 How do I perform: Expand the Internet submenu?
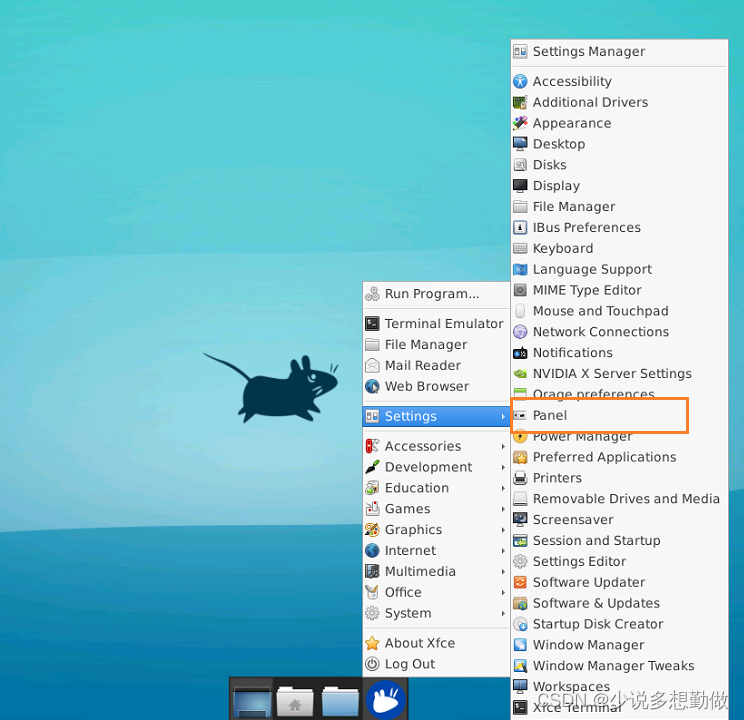tap(436, 551)
